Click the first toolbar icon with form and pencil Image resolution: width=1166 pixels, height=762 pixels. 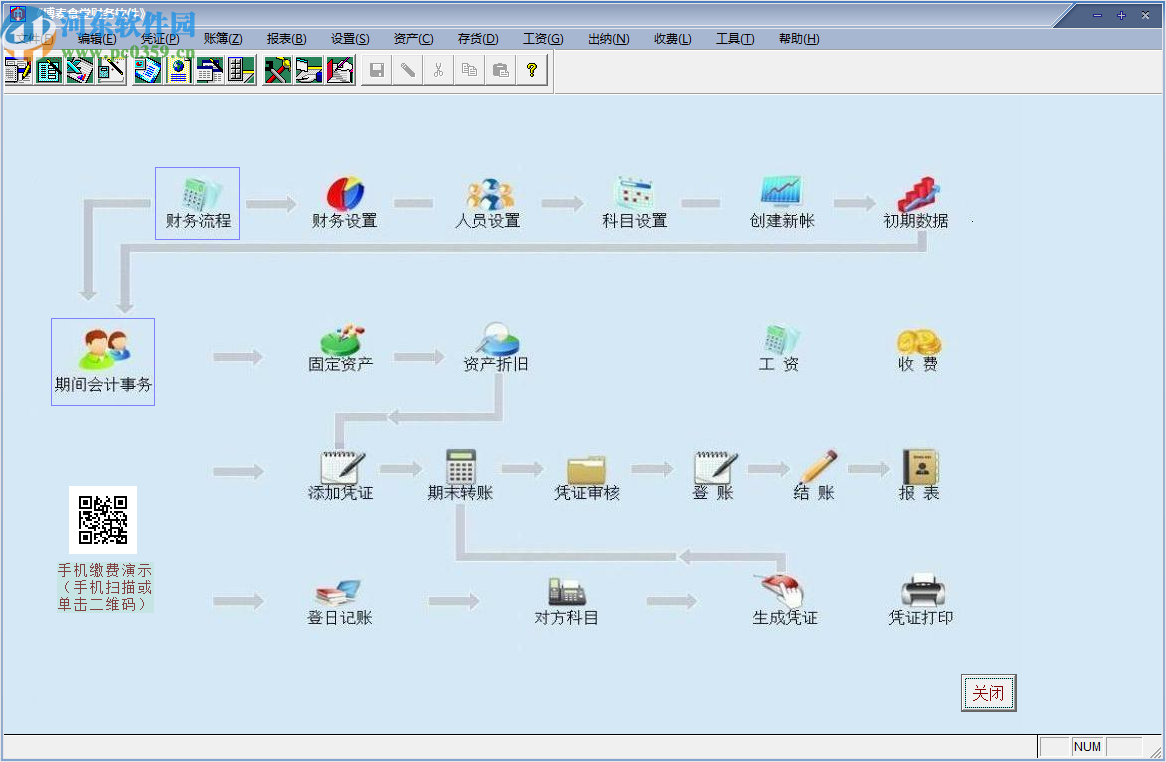click(x=18, y=70)
